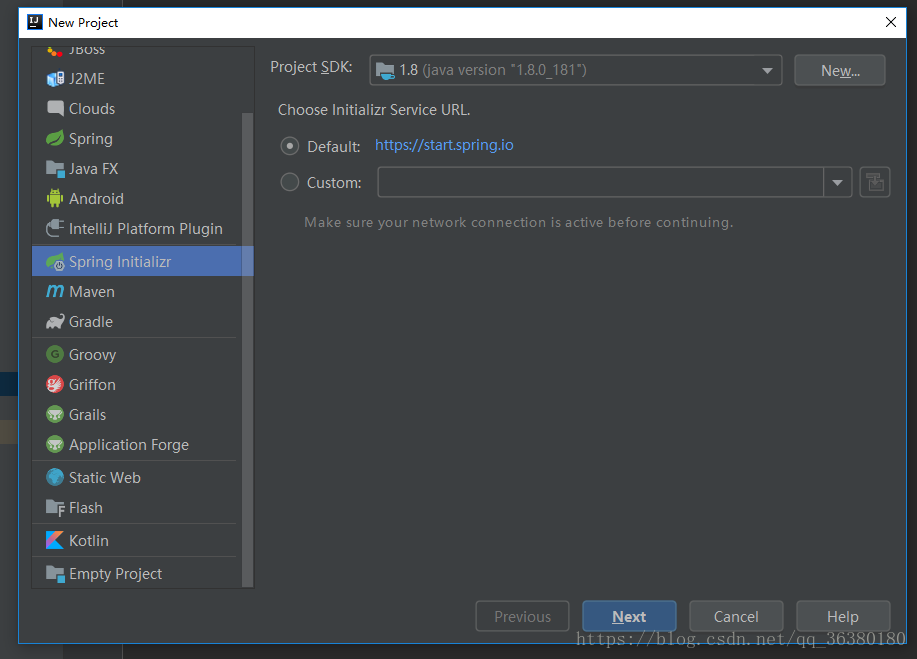Click the IntelliJ logo in title bar
The height and width of the screenshot is (659, 917).
click(x=35, y=22)
